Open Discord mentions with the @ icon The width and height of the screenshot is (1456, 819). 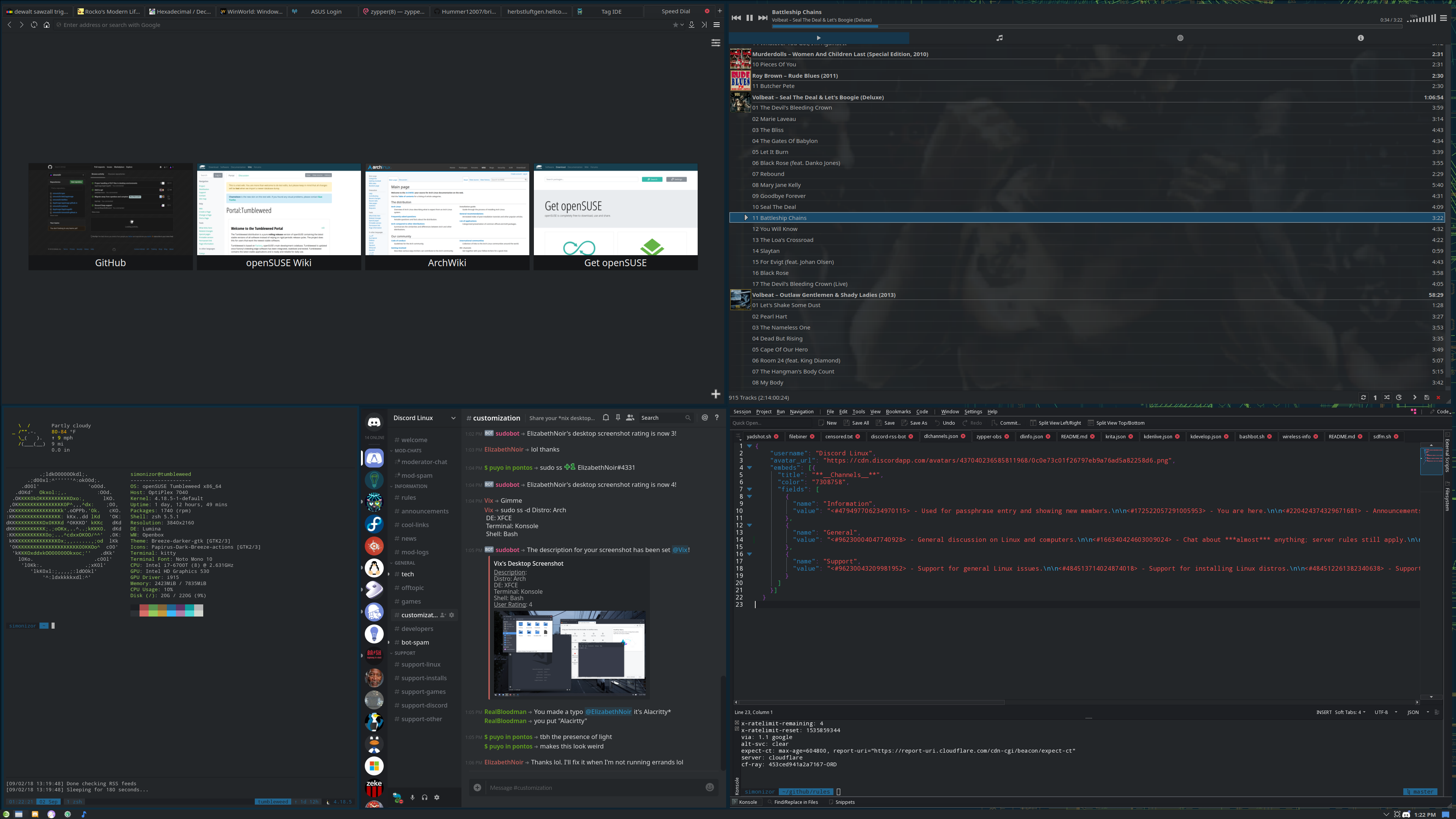coord(704,418)
